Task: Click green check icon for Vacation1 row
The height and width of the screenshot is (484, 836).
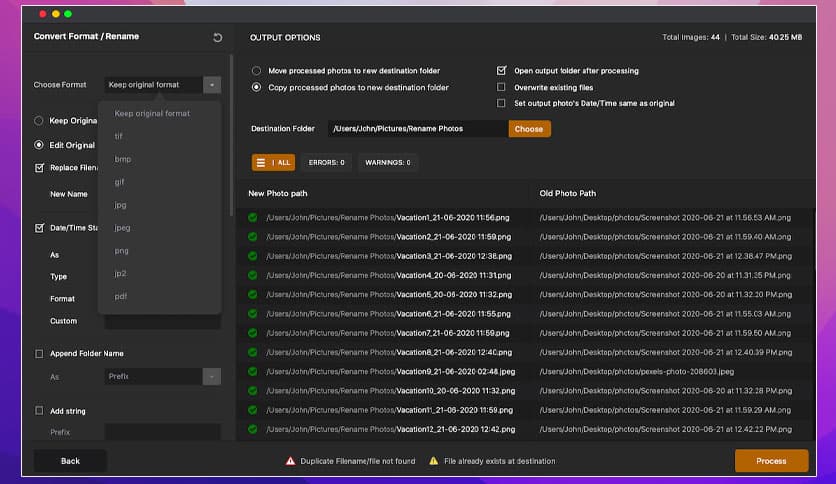Action: click(x=253, y=217)
